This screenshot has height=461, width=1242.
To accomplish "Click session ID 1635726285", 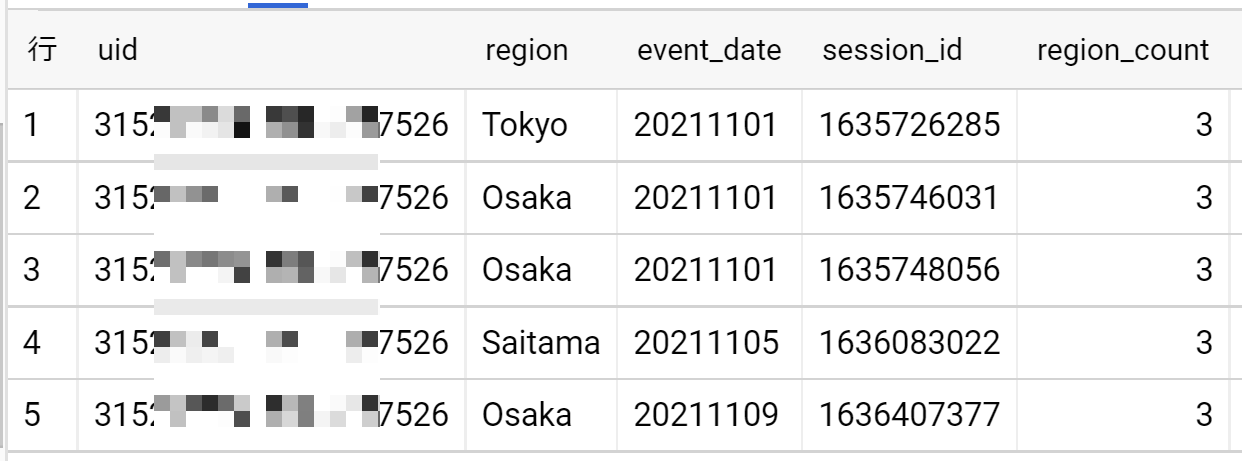I will (909, 124).
